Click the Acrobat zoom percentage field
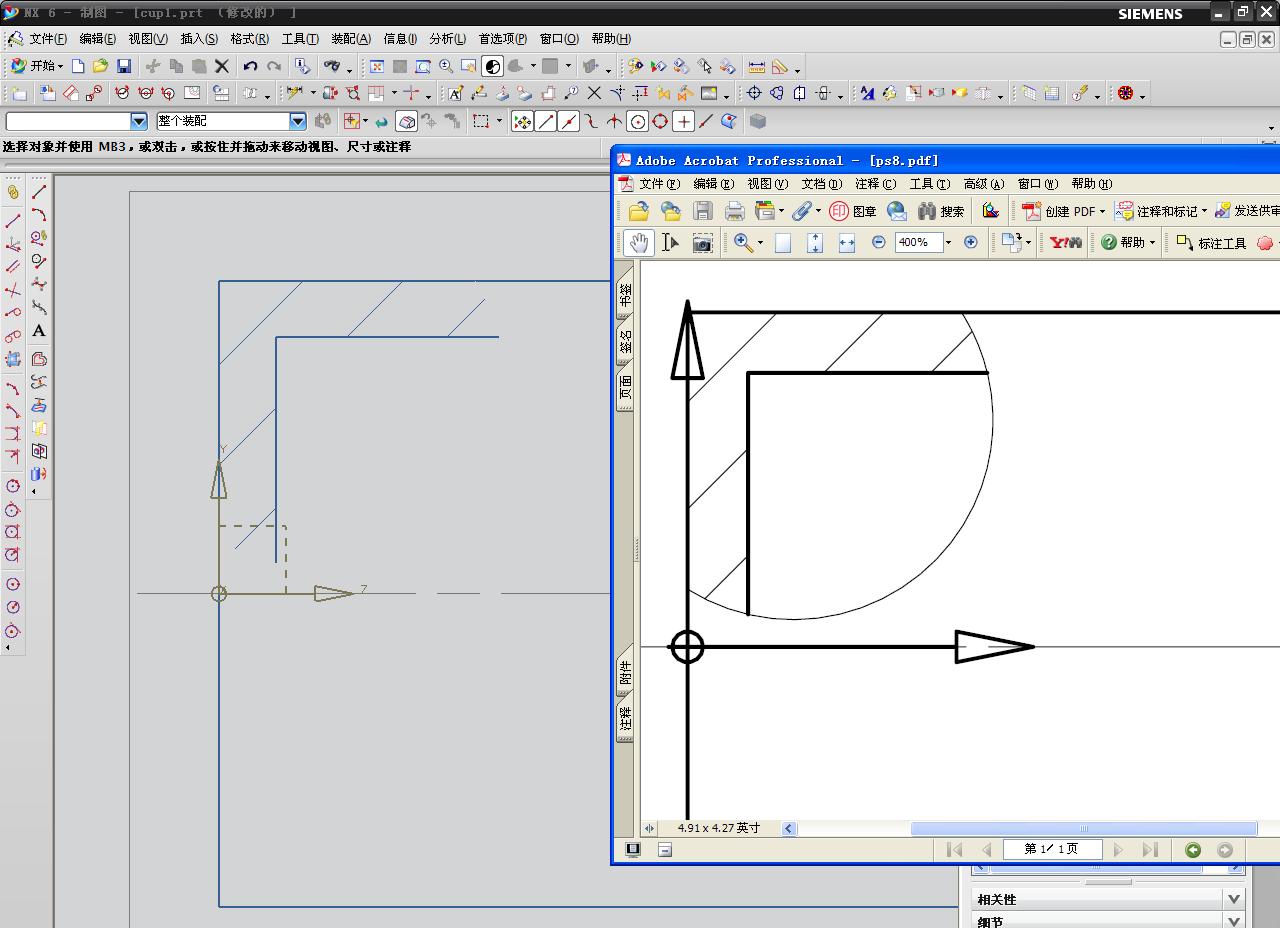 (x=918, y=242)
